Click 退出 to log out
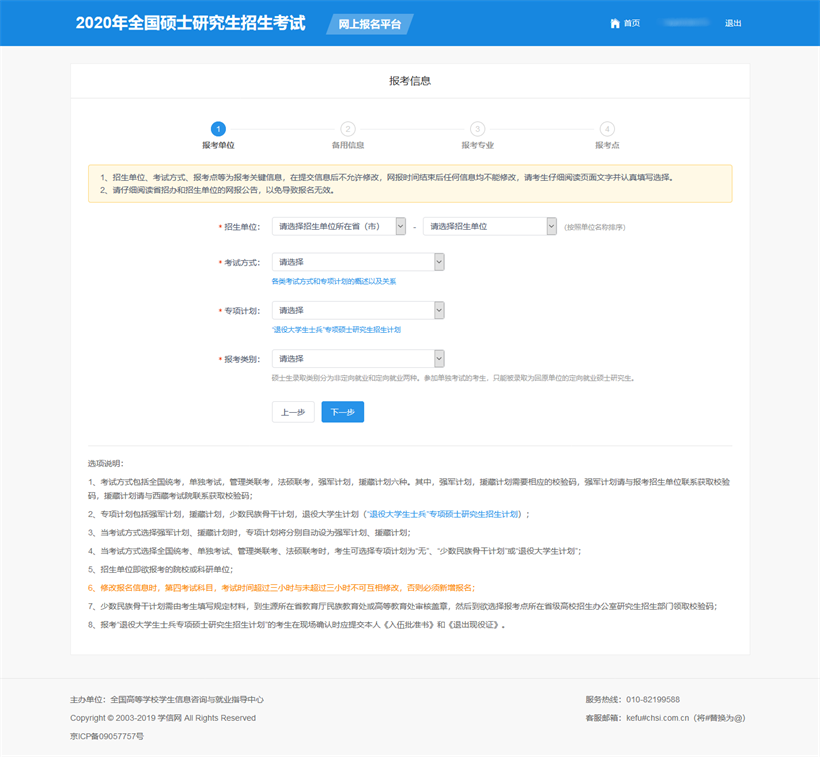The width and height of the screenshot is (820, 757). [x=733, y=23]
